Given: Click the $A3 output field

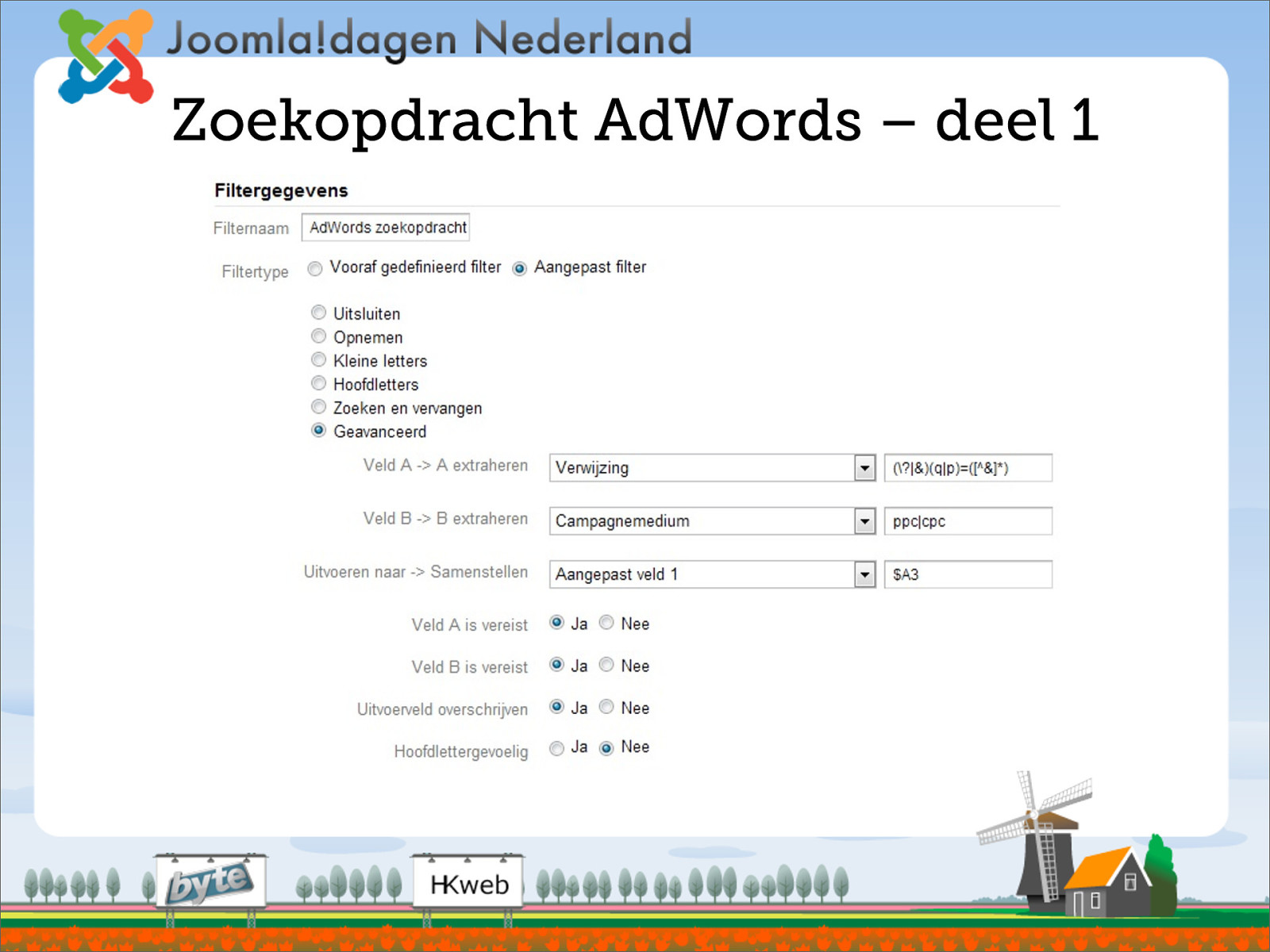Looking at the screenshot, I should [x=968, y=574].
